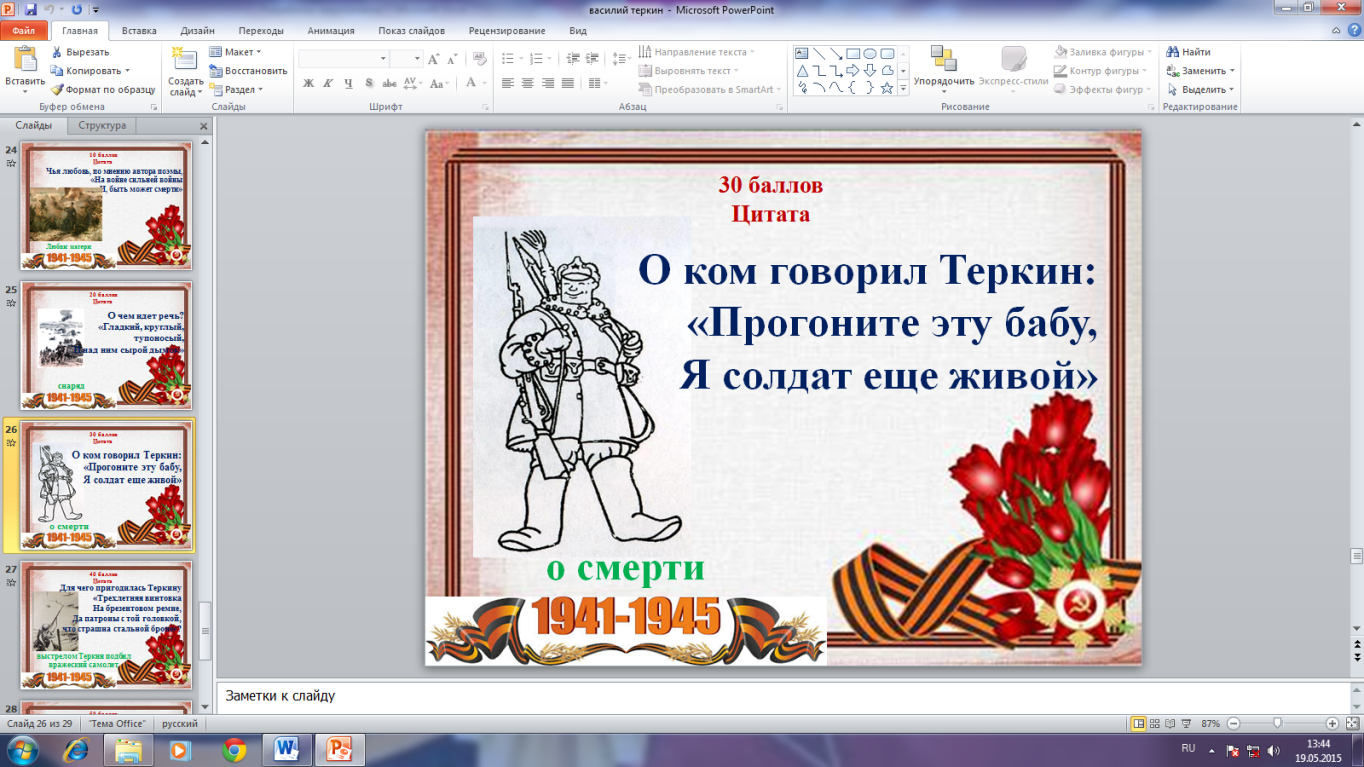Click Формат по образцу (Format Painter)
Image resolution: width=1364 pixels, height=767 pixels.
104,89
